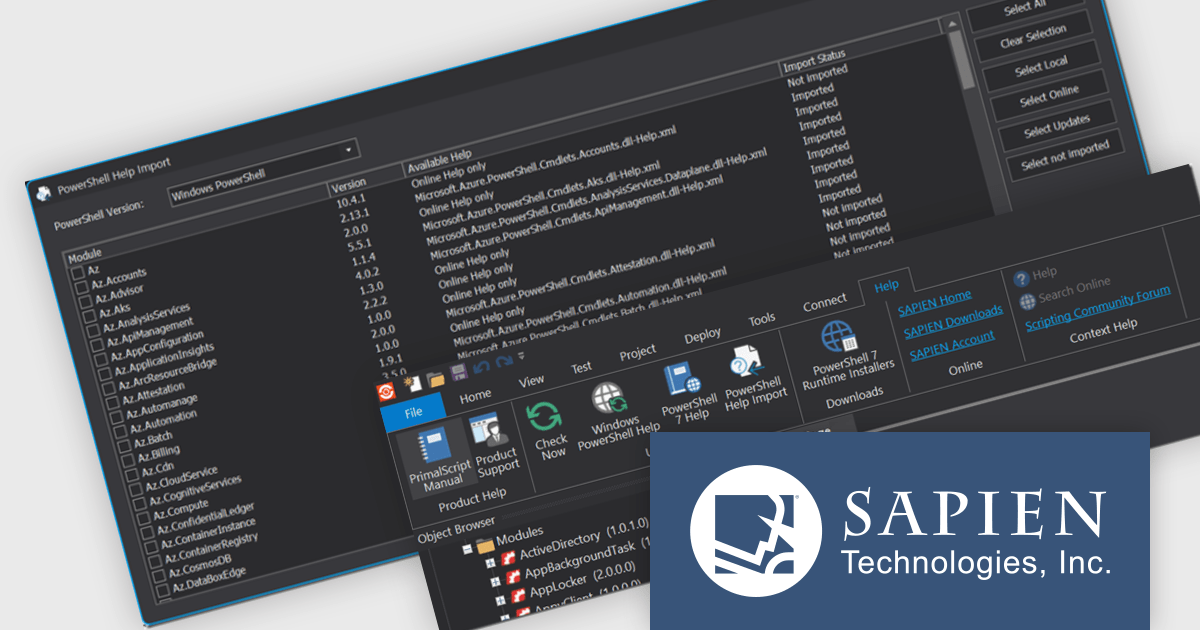Image resolution: width=1200 pixels, height=630 pixels.
Task: Click the Open folder quick-access icon
Action: click(435, 380)
